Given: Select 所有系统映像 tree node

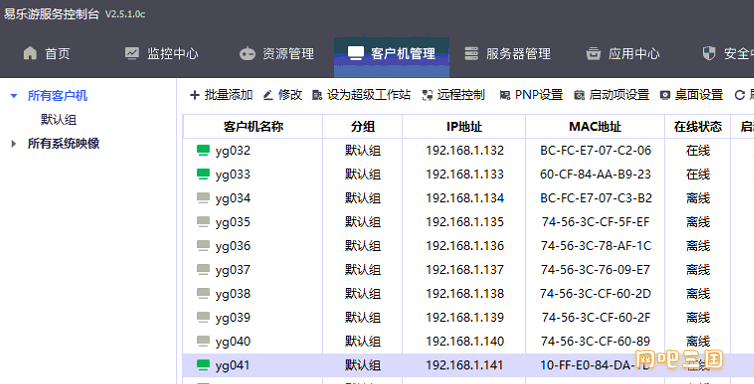Looking at the screenshot, I should pos(63,143).
